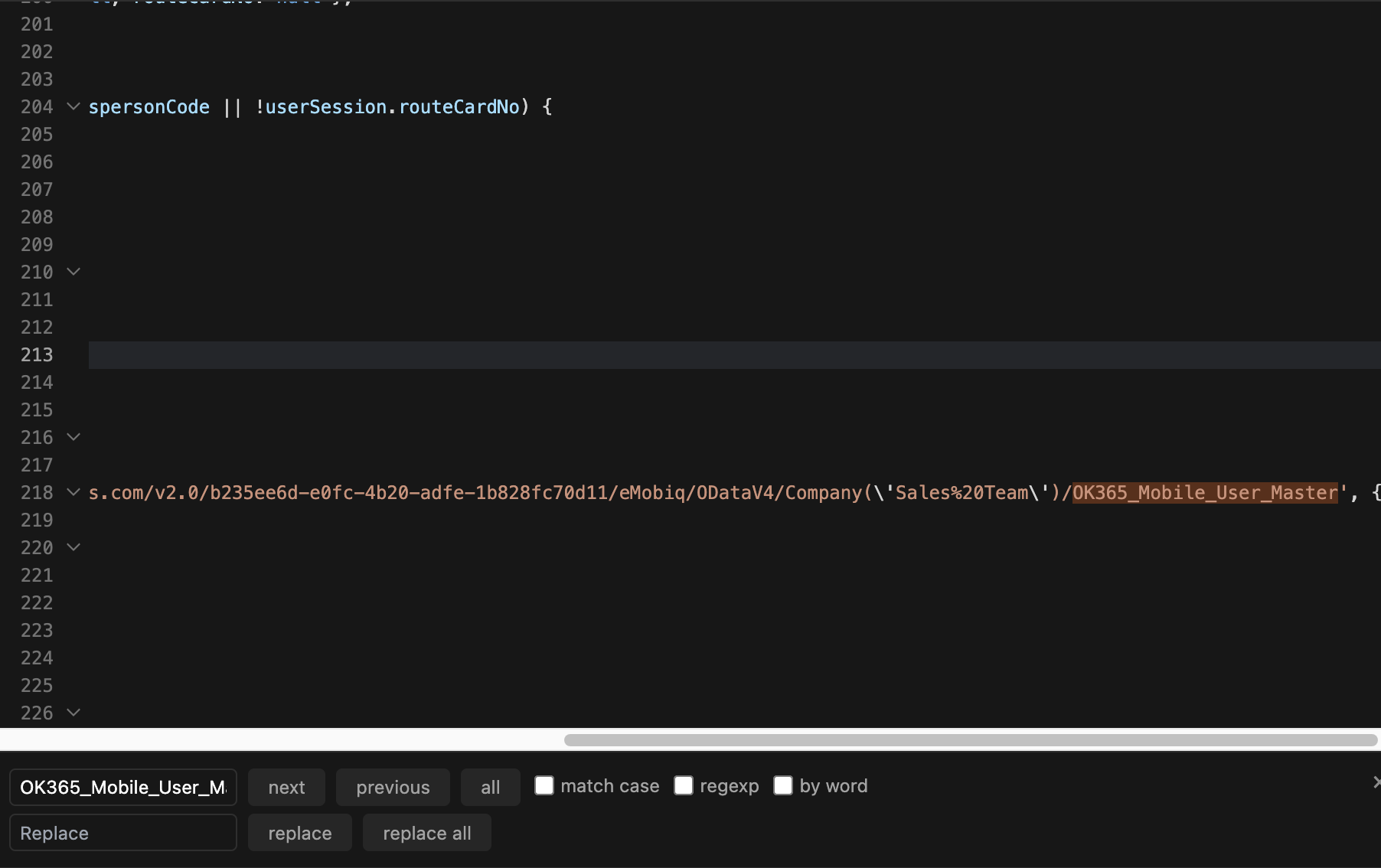This screenshot has height=868, width=1381.
Task: Click line number 201 in the gutter
Action: (x=37, y=24)
